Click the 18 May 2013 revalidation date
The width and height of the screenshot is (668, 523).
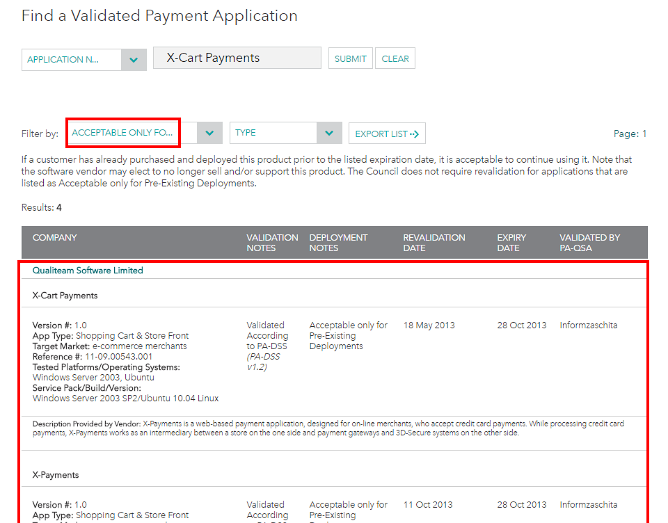(x=429, y=325)
